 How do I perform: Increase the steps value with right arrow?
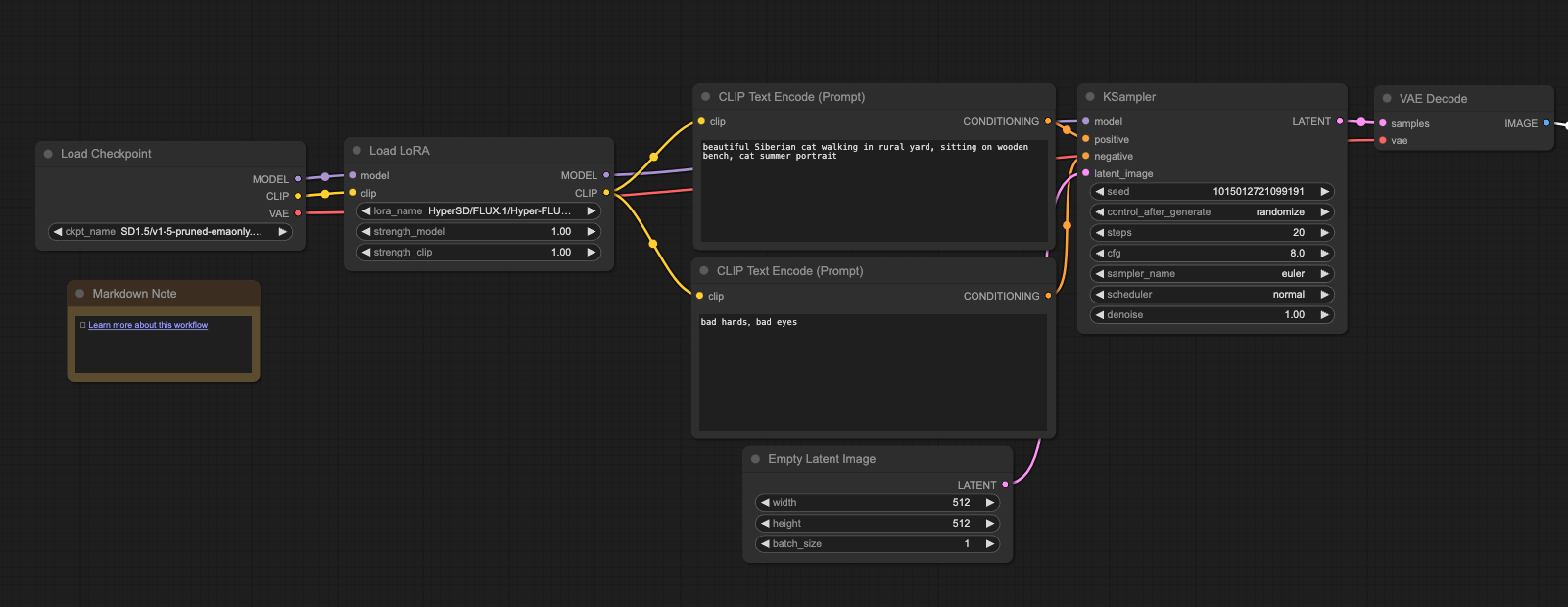click(x=1324, y=233)
